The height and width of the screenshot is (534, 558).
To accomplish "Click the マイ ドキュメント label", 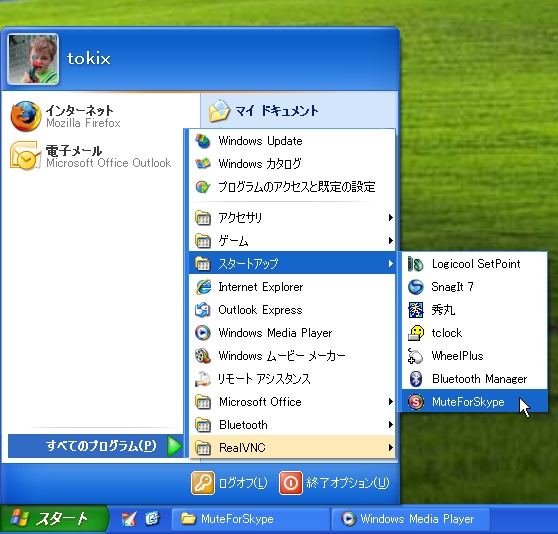I will coord(277,111).
